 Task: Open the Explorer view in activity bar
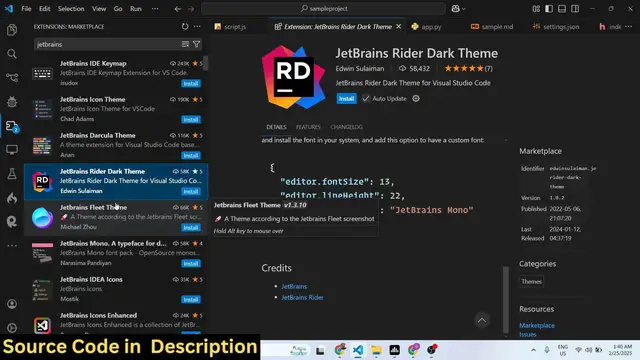tap(12, 30)
